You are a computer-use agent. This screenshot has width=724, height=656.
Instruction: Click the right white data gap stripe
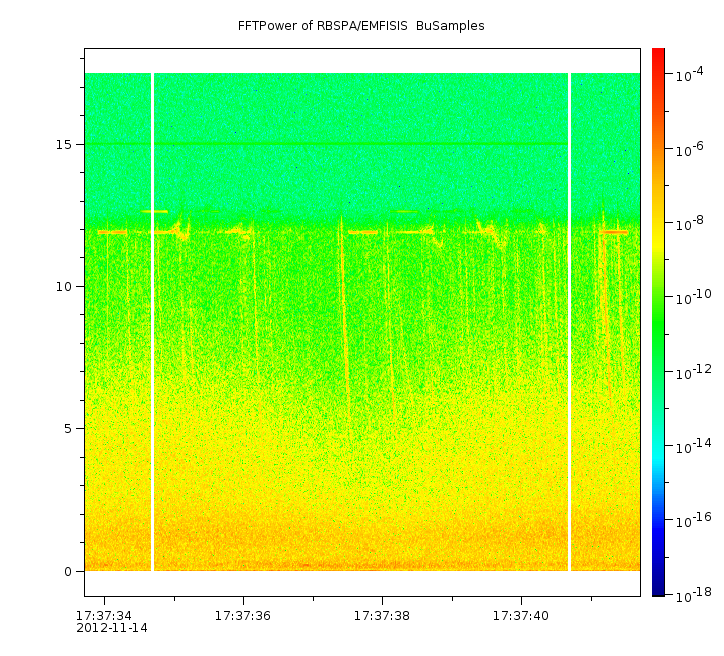569,320
